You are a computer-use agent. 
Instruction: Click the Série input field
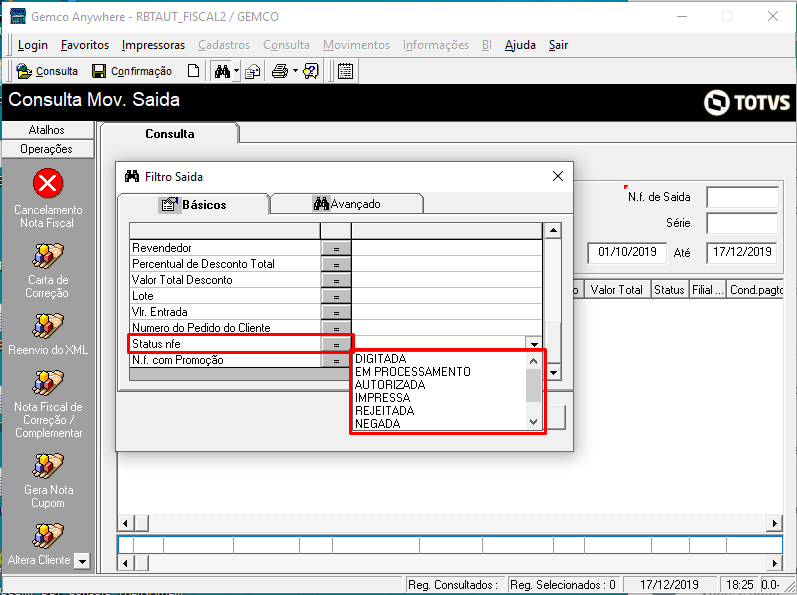coord(742,223)
